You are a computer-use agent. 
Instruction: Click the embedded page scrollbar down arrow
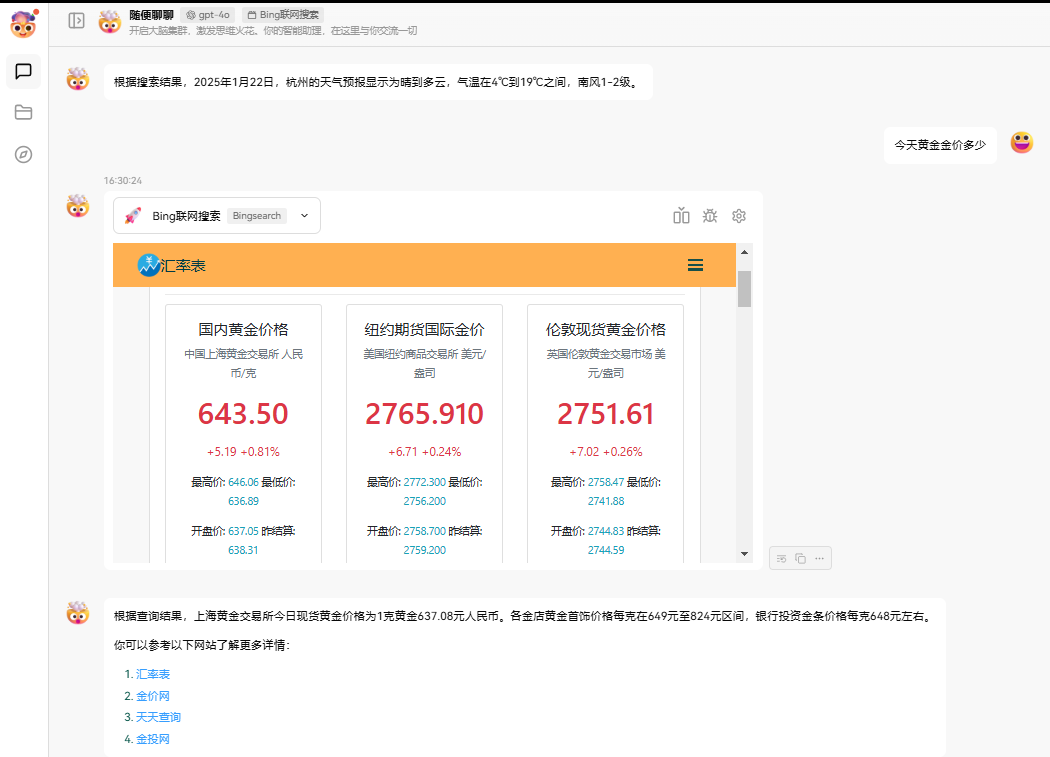pyautogui.click(x=744, y=554)
